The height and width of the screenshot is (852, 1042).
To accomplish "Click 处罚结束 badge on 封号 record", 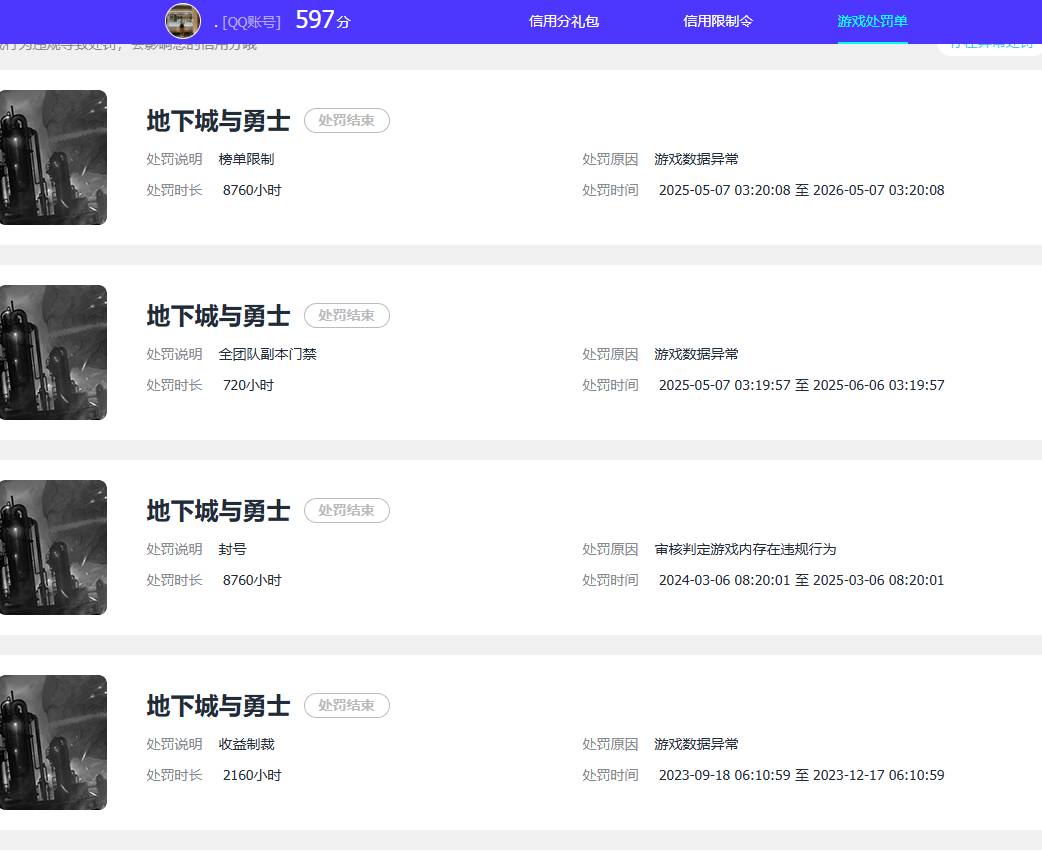I will click(x=347, y=510).
